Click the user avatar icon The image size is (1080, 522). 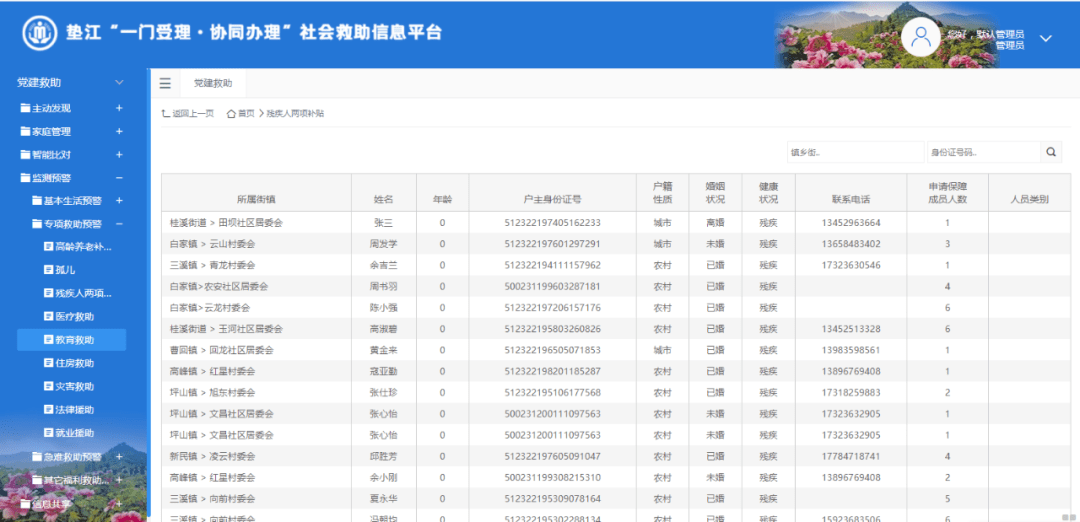pos(921,38)
